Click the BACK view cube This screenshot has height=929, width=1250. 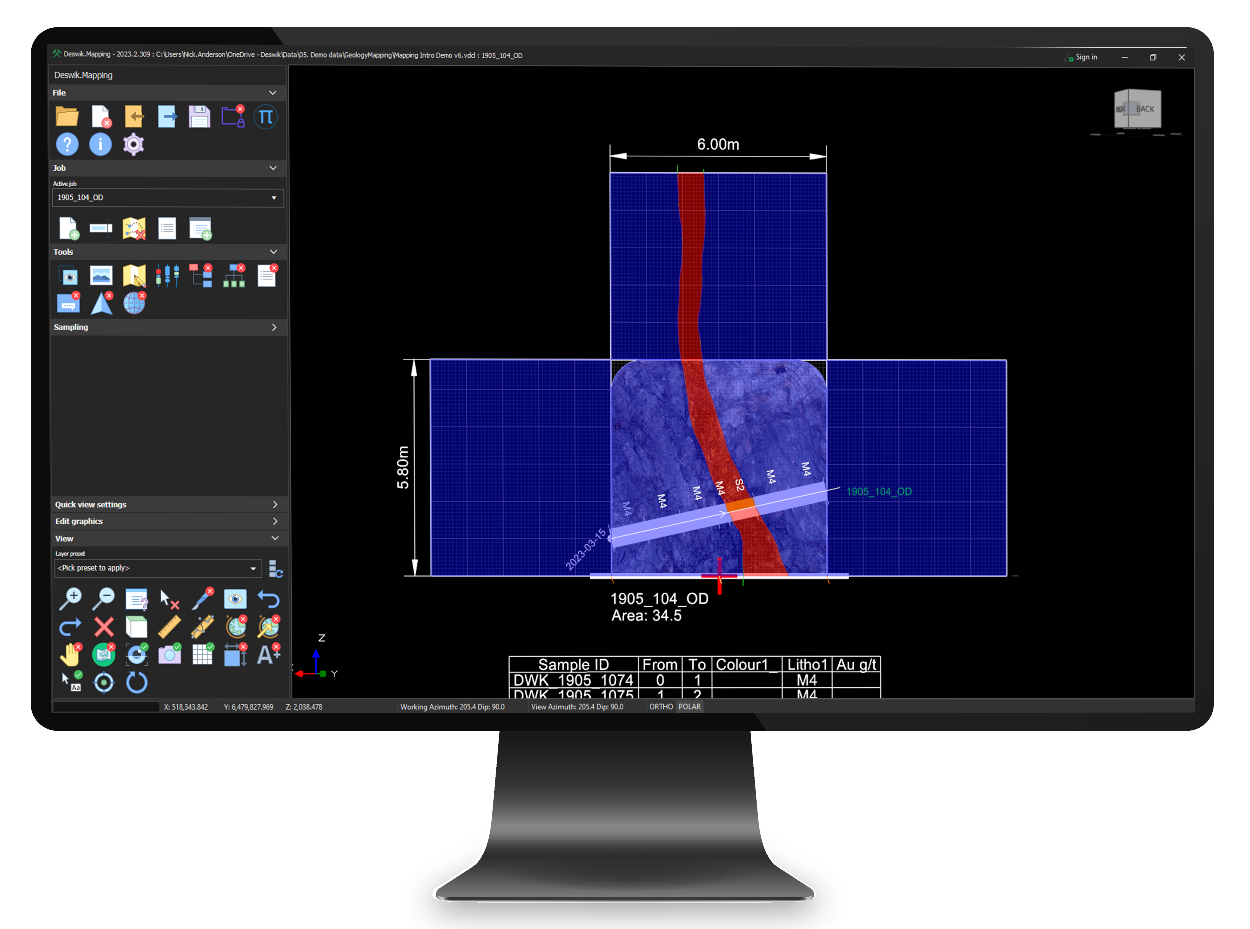coord(1138,109)
